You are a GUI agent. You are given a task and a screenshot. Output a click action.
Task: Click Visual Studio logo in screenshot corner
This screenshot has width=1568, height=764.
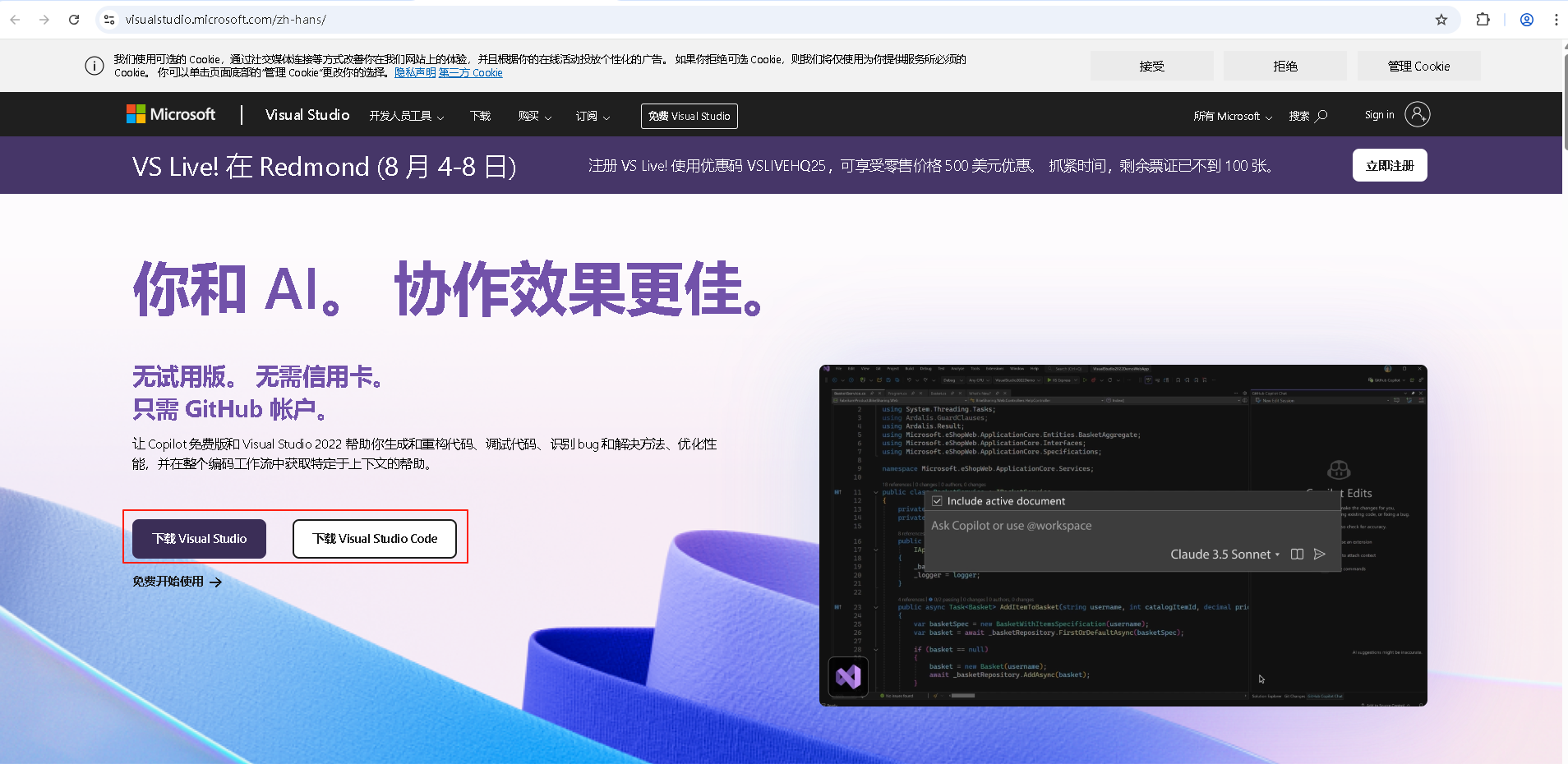pos(848,677)
